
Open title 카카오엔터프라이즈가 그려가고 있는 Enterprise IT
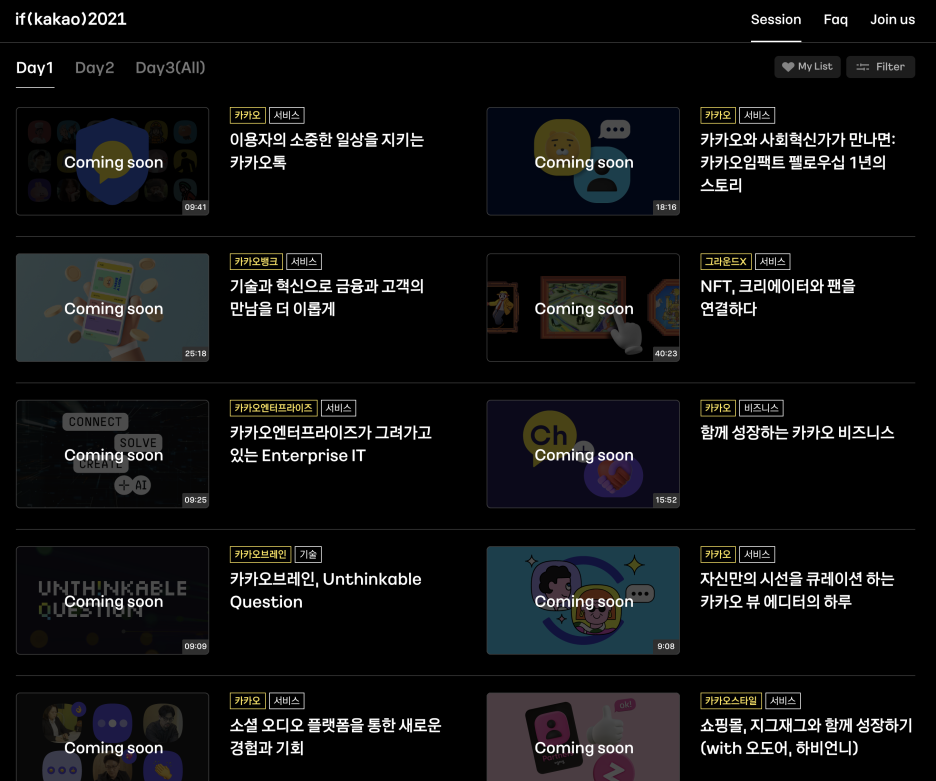[331, 444]
